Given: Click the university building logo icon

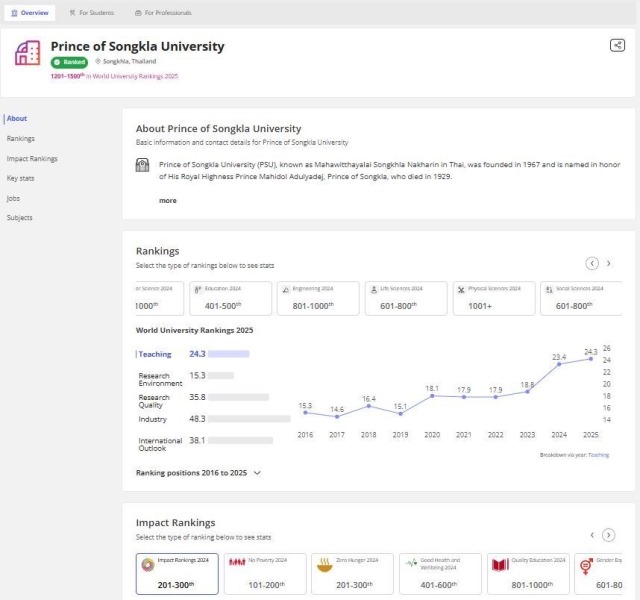Looking at the screenshot, I should pos(27,53).
